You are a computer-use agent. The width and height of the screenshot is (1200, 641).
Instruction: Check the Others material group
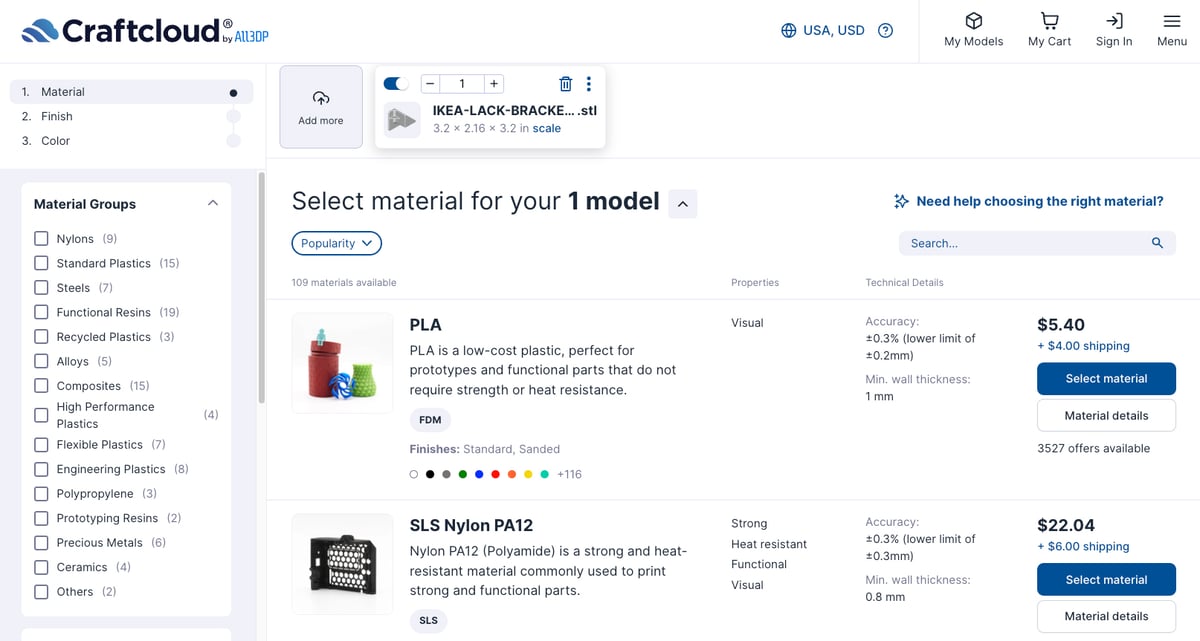(x=41, y=591)
